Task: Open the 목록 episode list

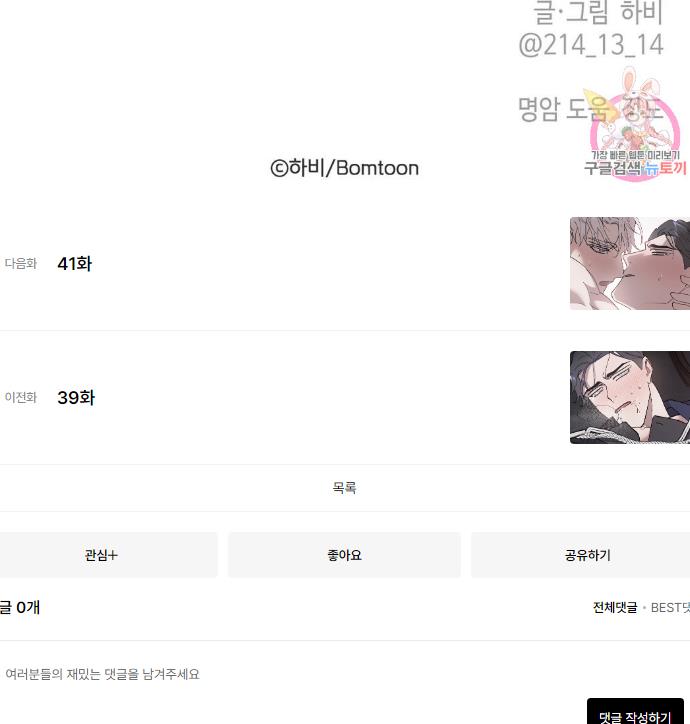Action: (345, 488)
